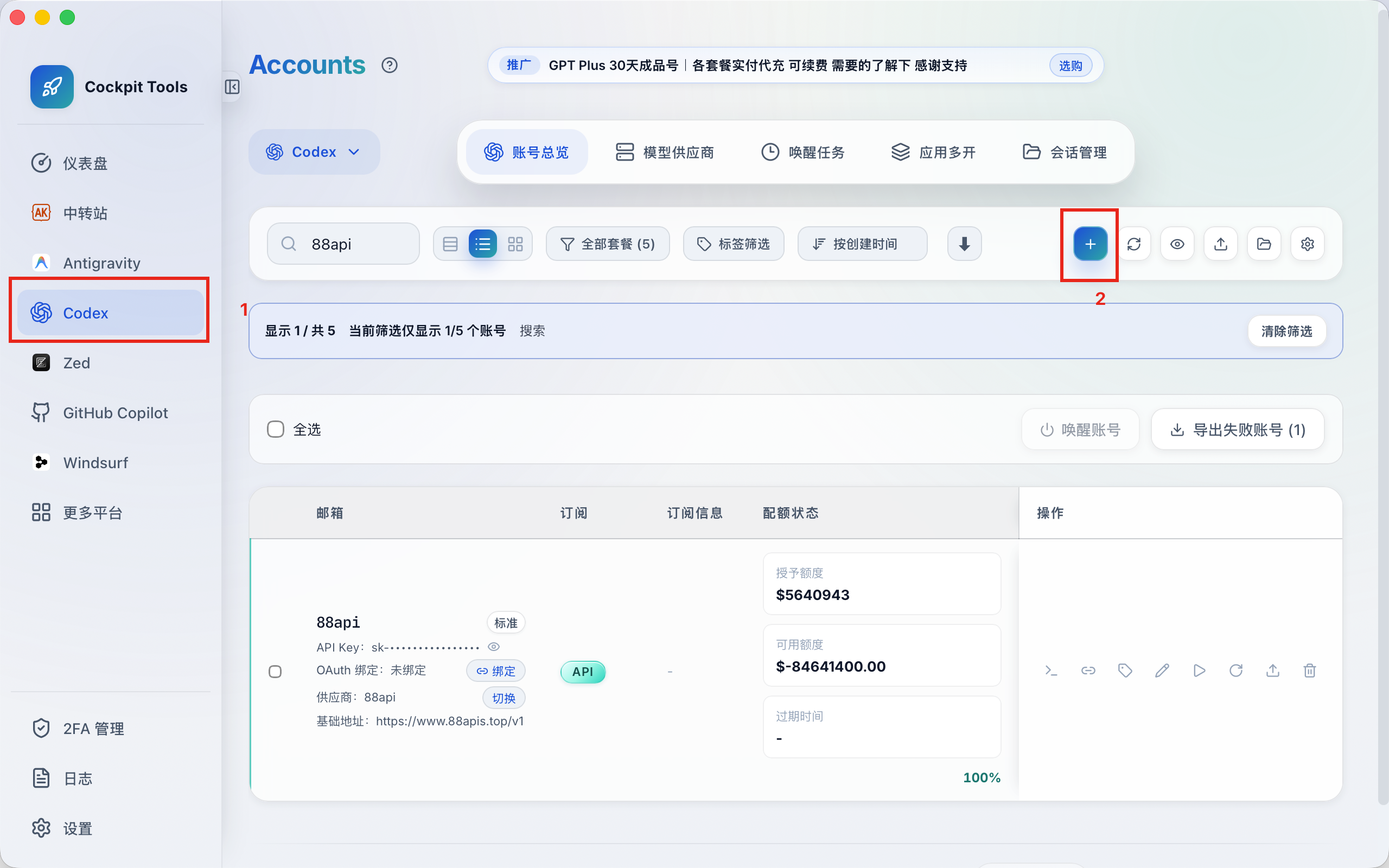Screen dimensions: 1389x868
Task: Switch to the 应用多开 tab
Action: click(x=933, y=152)
